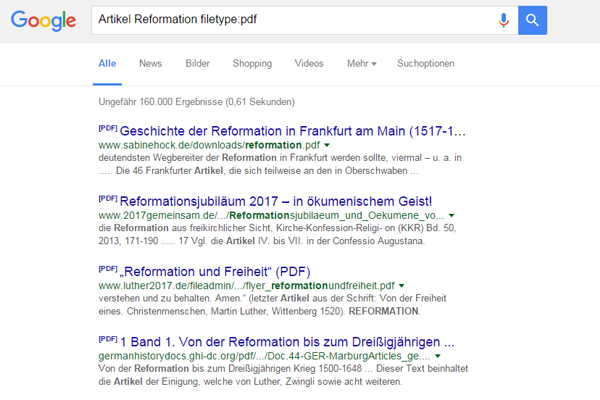The width and height of the screenshot is (600, 400).
Task: Open the Bilder tab
Action: 198,64
